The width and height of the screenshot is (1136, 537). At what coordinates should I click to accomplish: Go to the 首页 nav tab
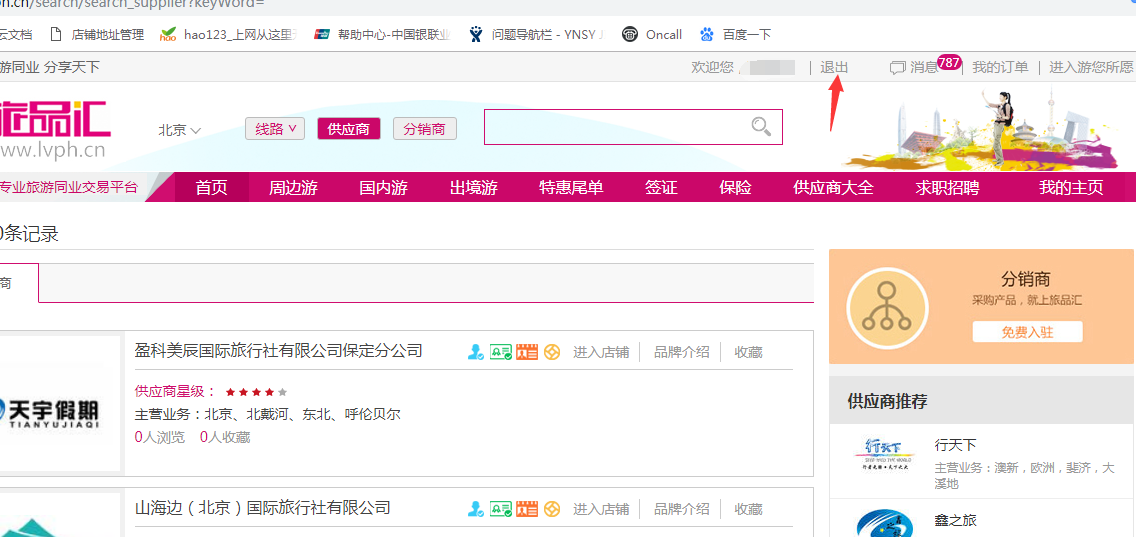(212, 188)
